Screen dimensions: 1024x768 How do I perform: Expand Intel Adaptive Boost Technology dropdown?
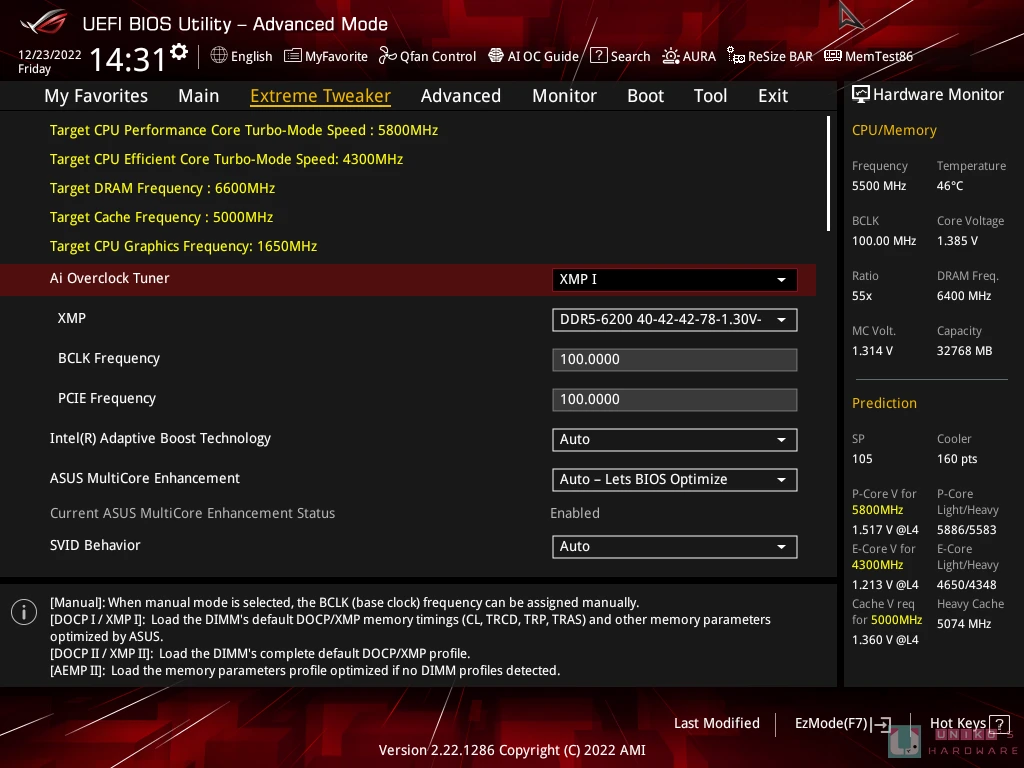(674, 440)
